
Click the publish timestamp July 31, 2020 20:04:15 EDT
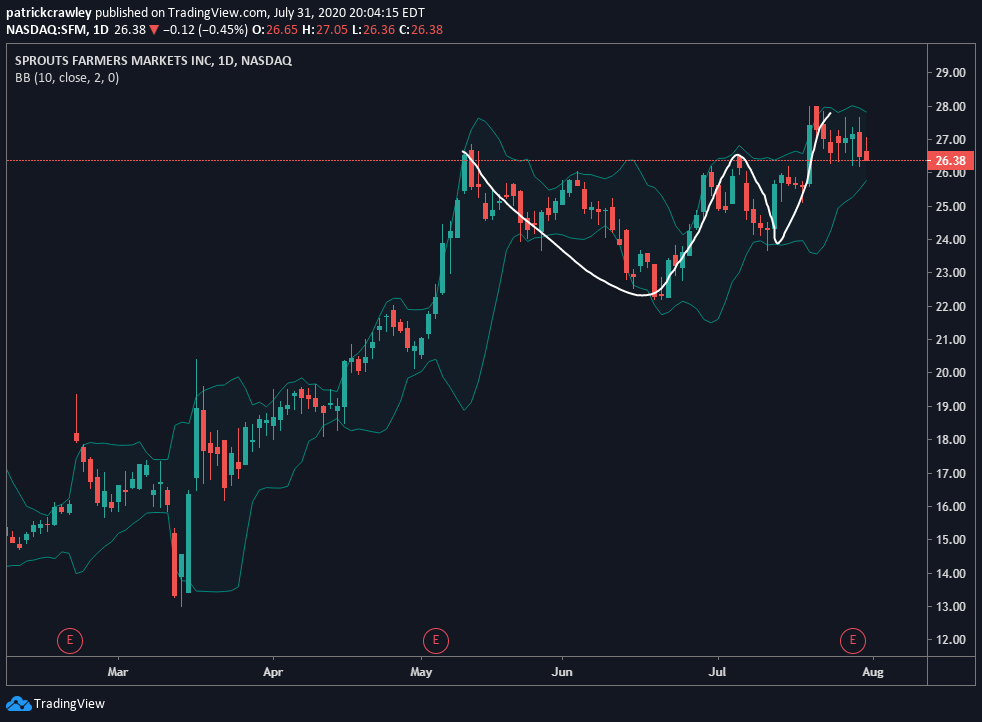349,13
